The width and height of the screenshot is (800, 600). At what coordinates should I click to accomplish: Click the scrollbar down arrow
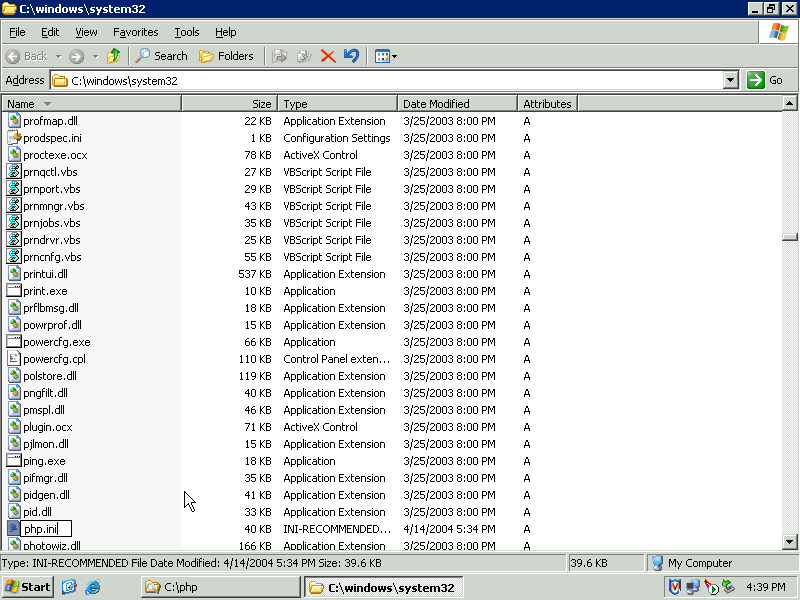pos(789,542)
